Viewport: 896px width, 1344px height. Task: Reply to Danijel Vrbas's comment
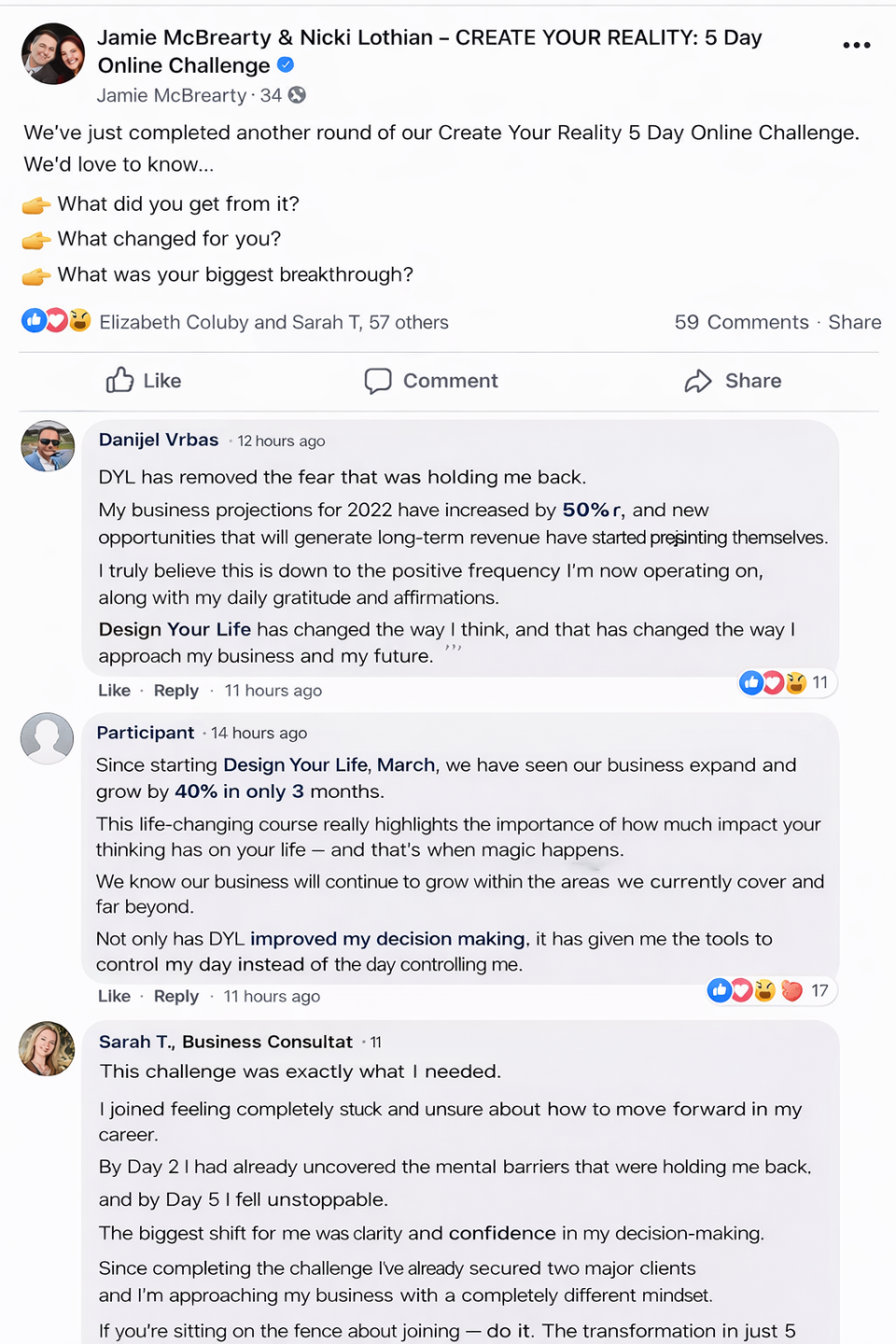pyautogui.click(x=175, y=691)
